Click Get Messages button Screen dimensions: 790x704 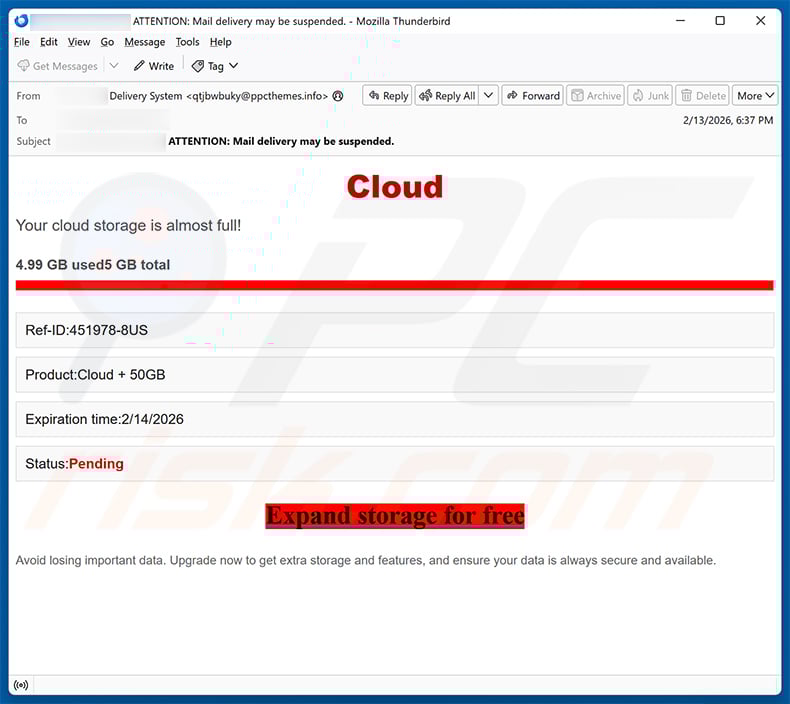57,66
